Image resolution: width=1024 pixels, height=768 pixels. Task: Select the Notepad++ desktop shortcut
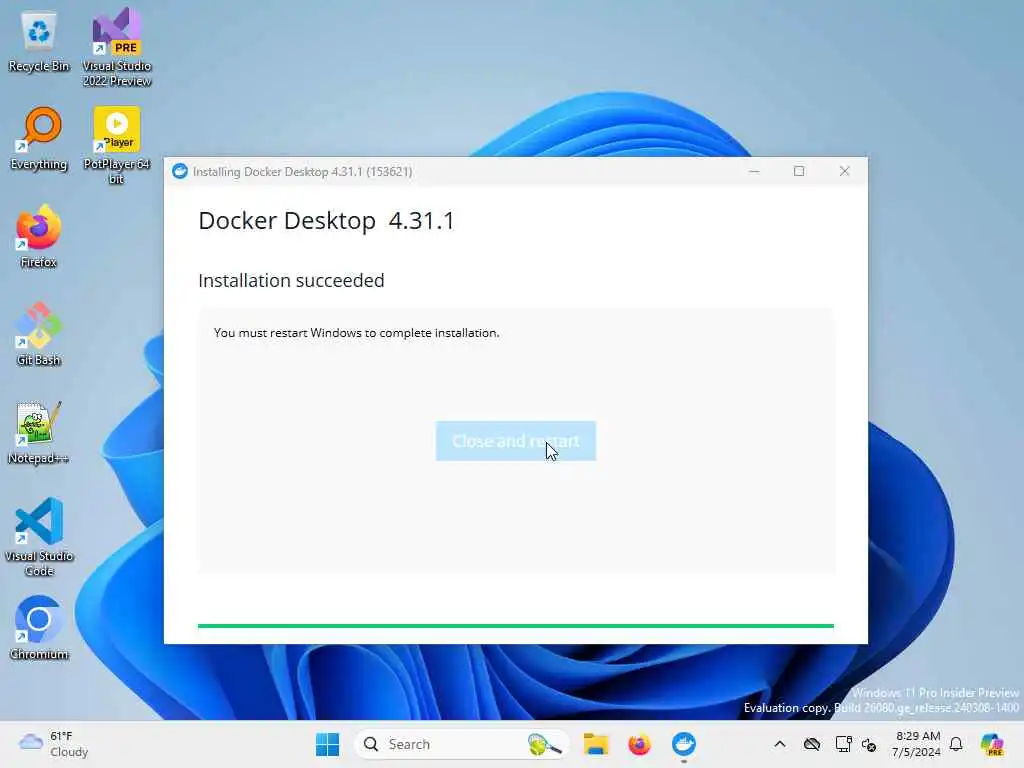(39, 432)
